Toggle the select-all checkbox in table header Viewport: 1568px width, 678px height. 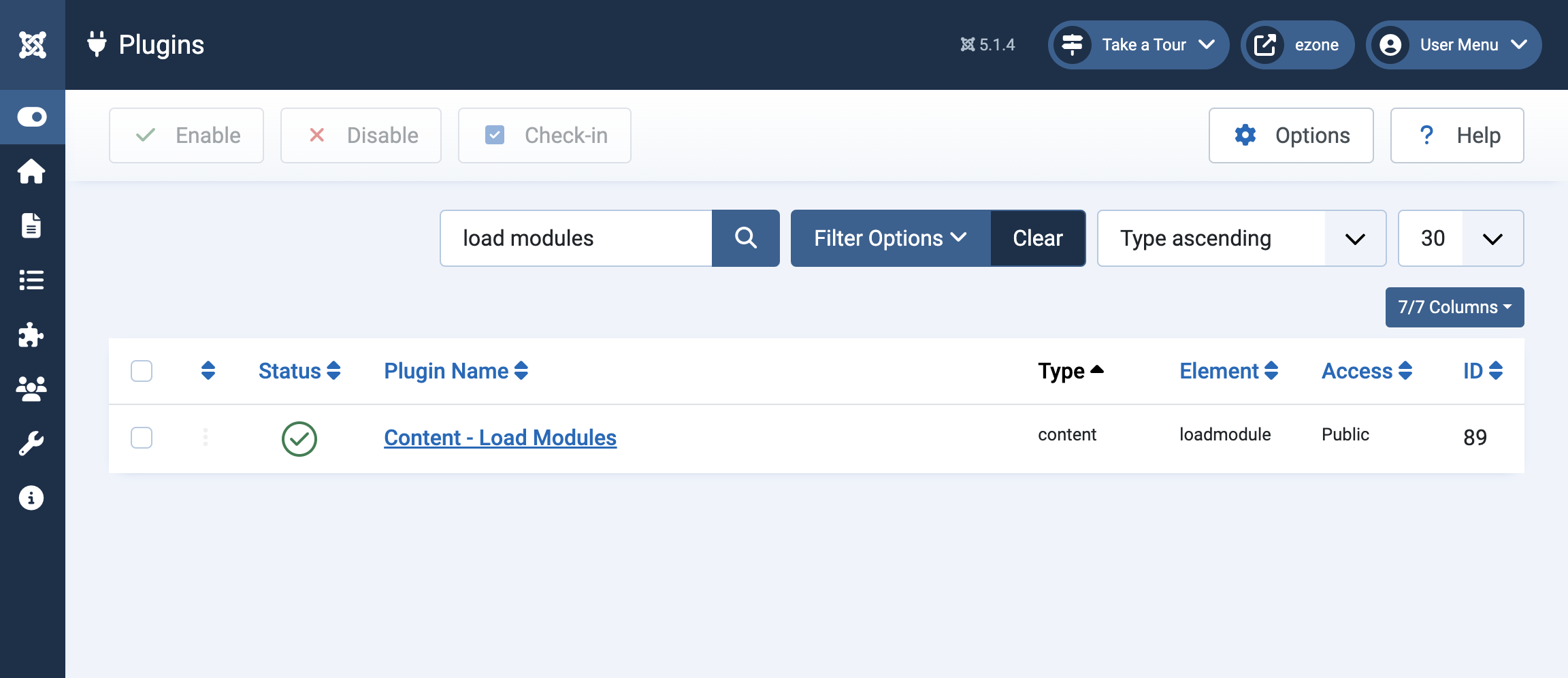(142, 370)
